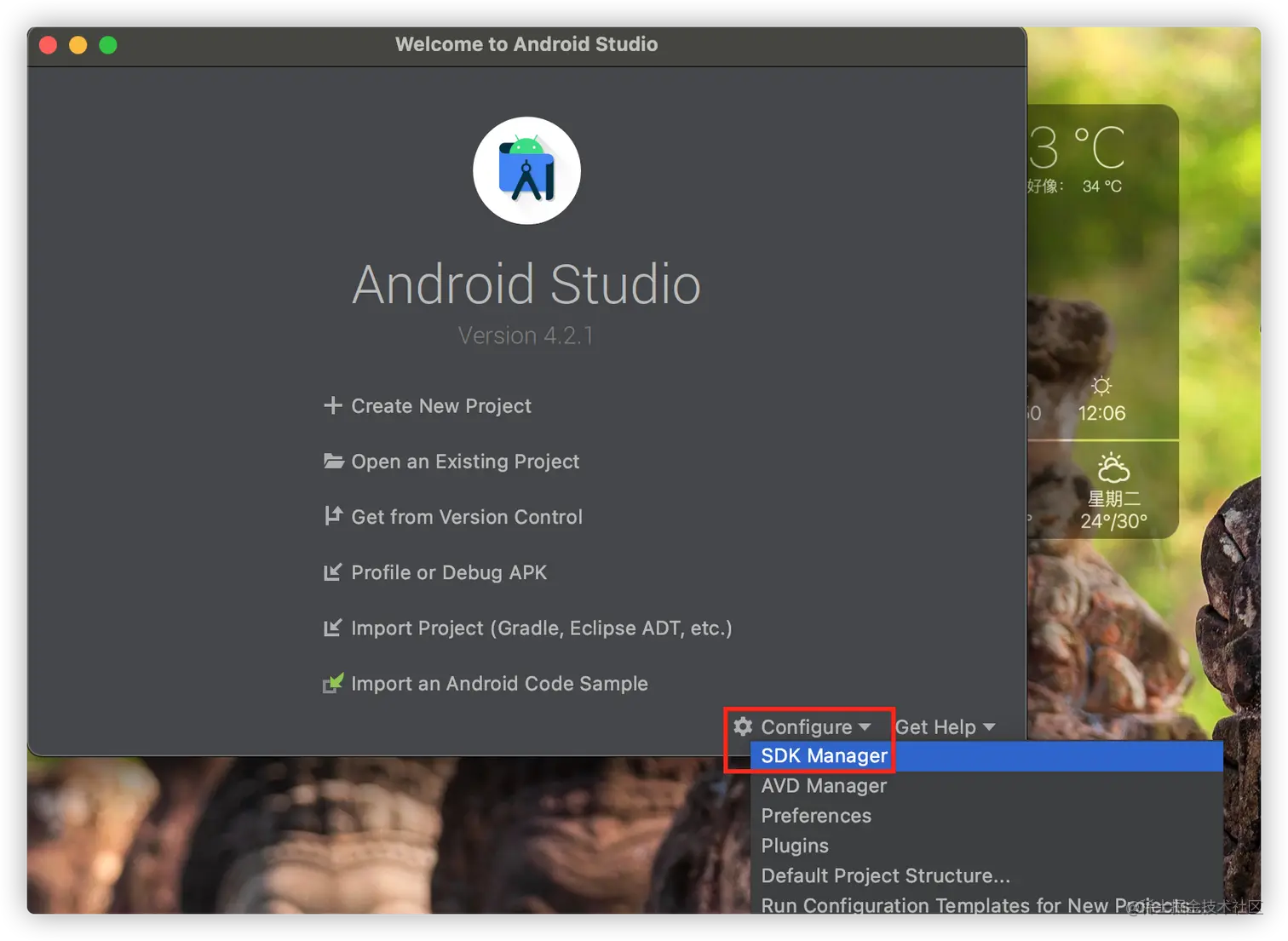
Task: Minimize the Android Studio welcome window
Action: point(78,45)
